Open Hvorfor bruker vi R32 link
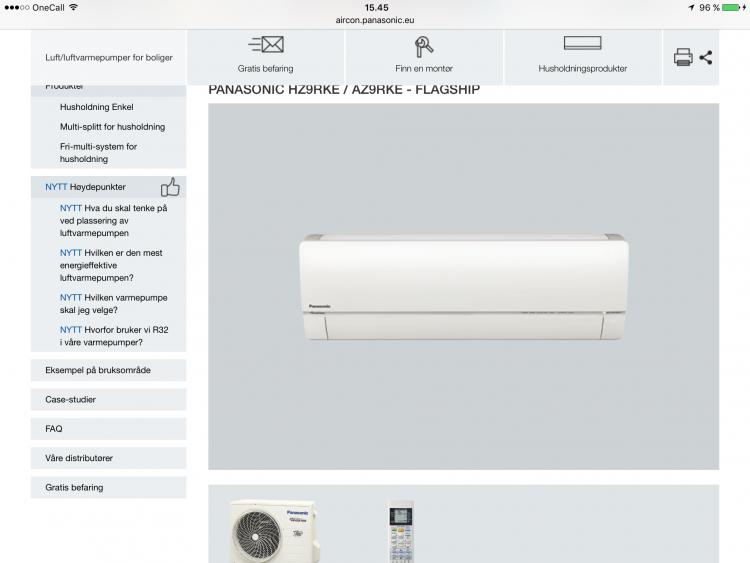The height and width of the screenshot is (563, 750). pos(114,336)
